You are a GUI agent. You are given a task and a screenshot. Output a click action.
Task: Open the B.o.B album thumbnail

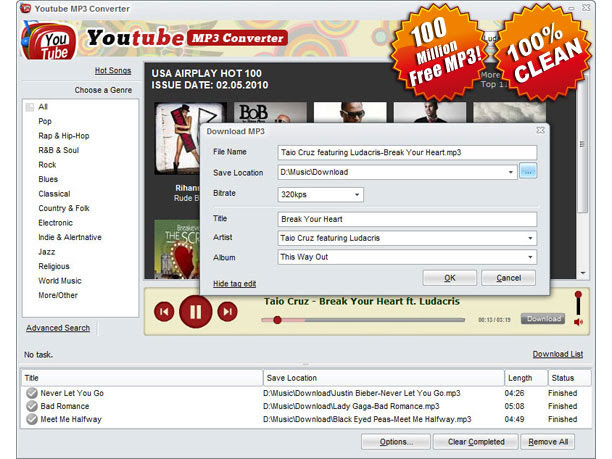point(270,113)
